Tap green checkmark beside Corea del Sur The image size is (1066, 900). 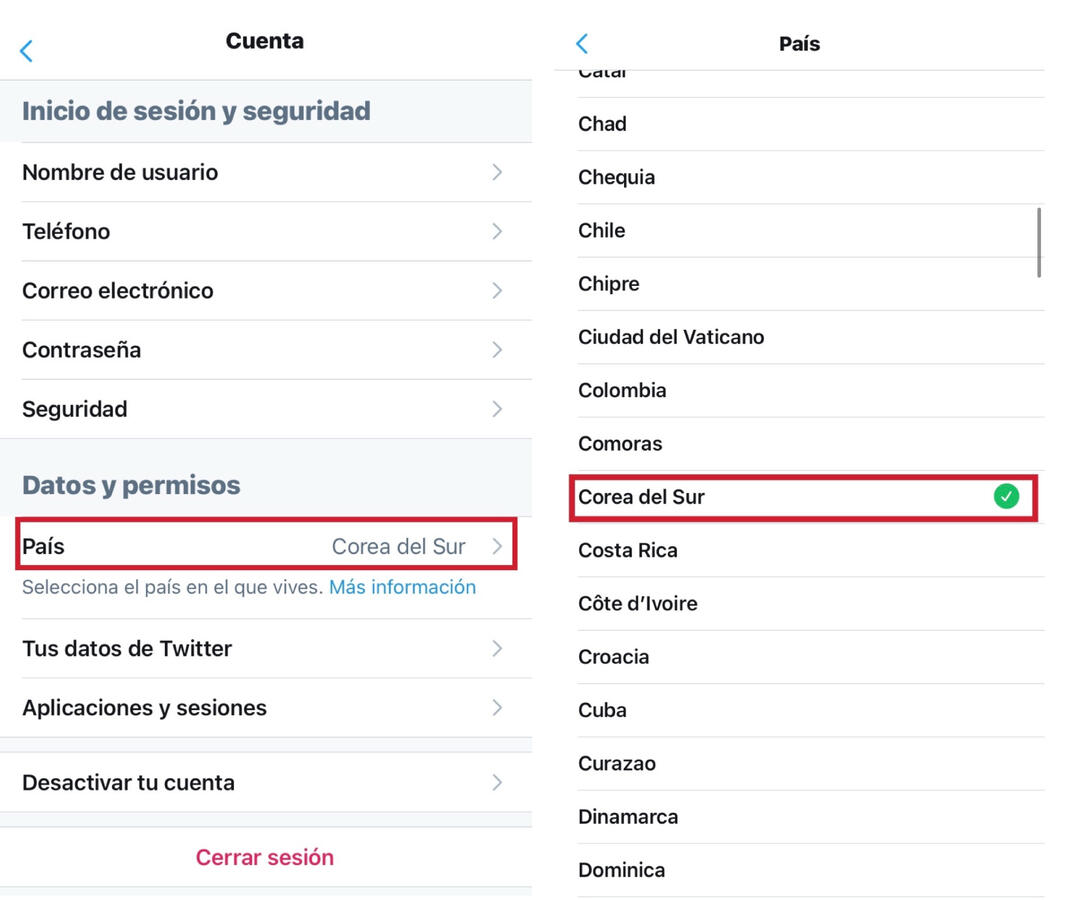[1006, 497]
